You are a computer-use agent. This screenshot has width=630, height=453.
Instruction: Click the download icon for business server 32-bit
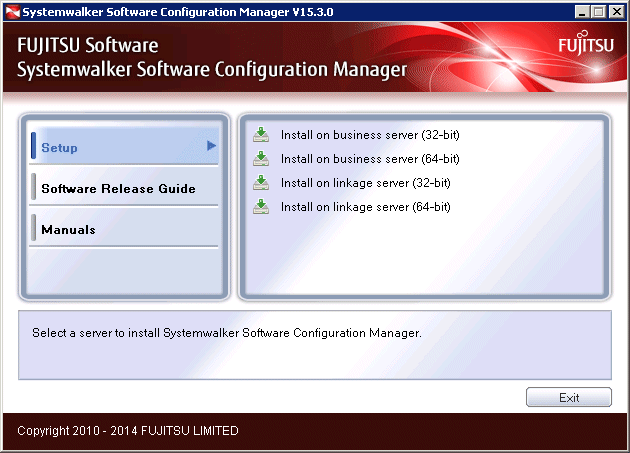point(261,134)
